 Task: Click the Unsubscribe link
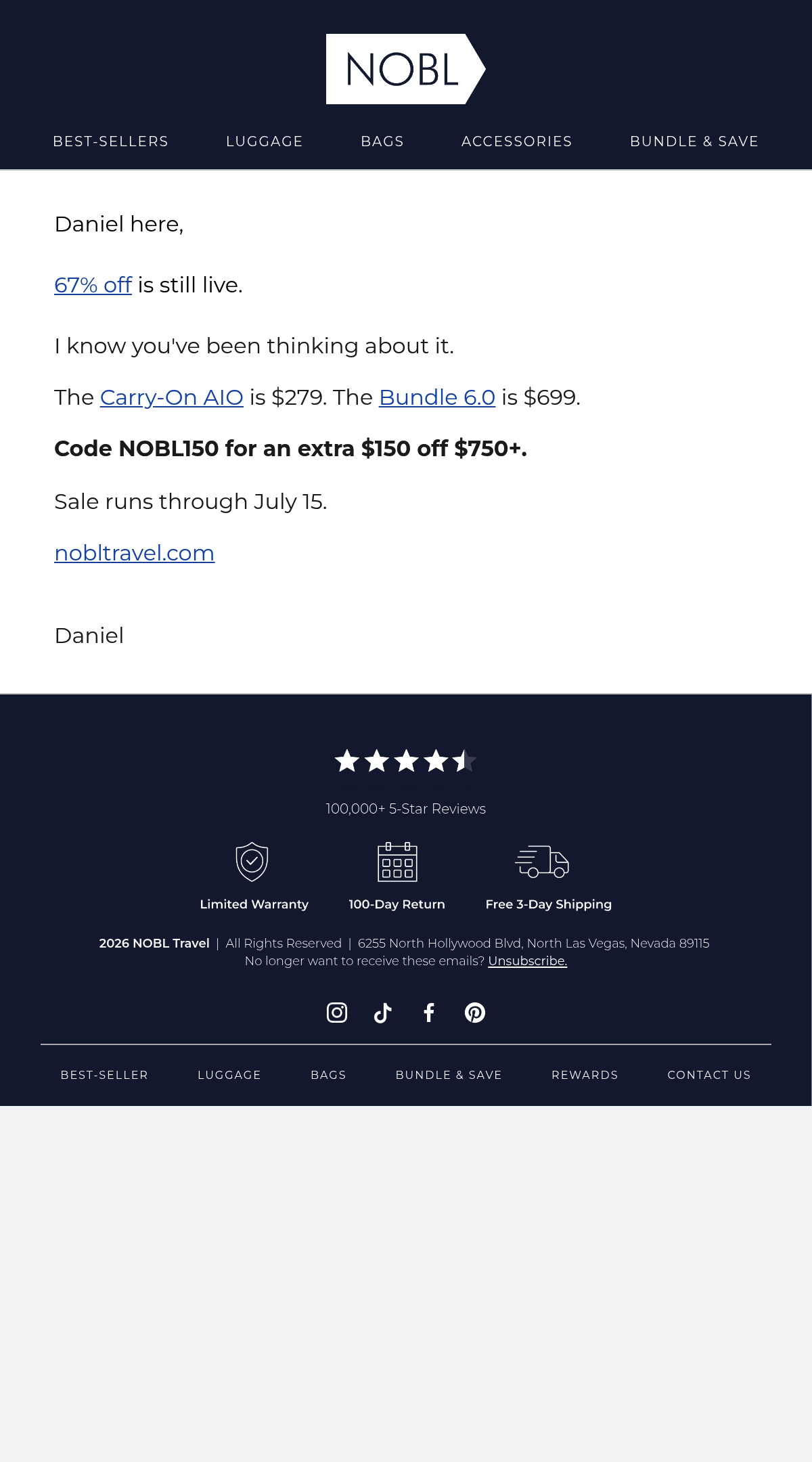point(528,961)
